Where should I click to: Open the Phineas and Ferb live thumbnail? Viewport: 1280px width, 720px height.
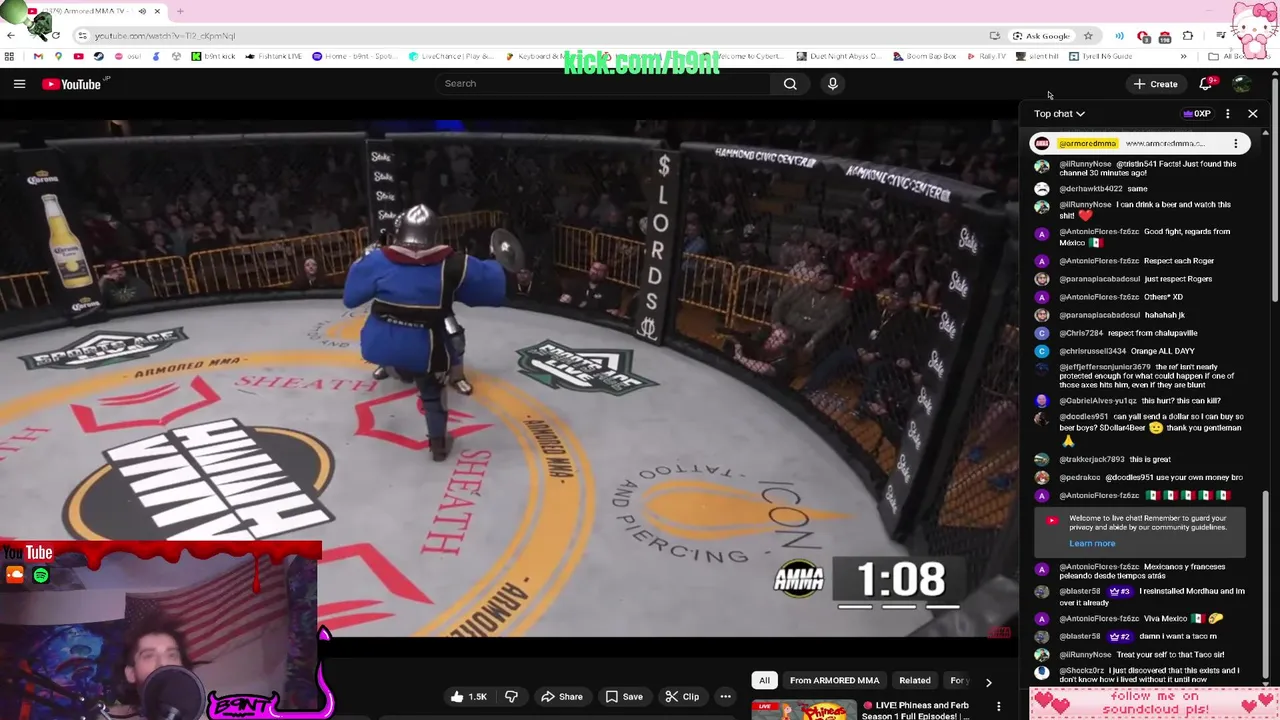pyautogui.click(x=804, y=710)
